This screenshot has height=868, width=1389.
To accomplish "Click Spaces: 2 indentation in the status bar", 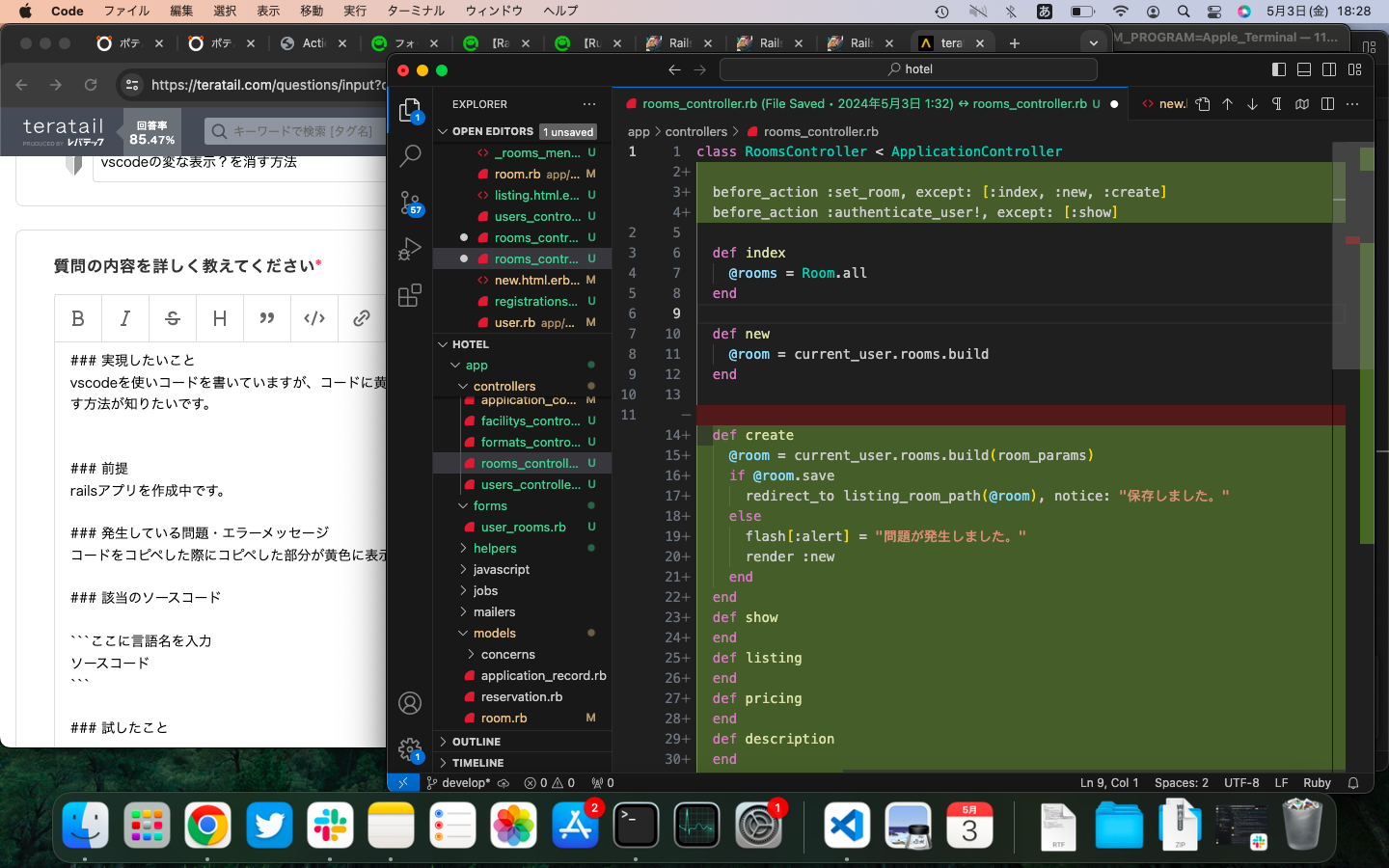I will click(1182, 783).
